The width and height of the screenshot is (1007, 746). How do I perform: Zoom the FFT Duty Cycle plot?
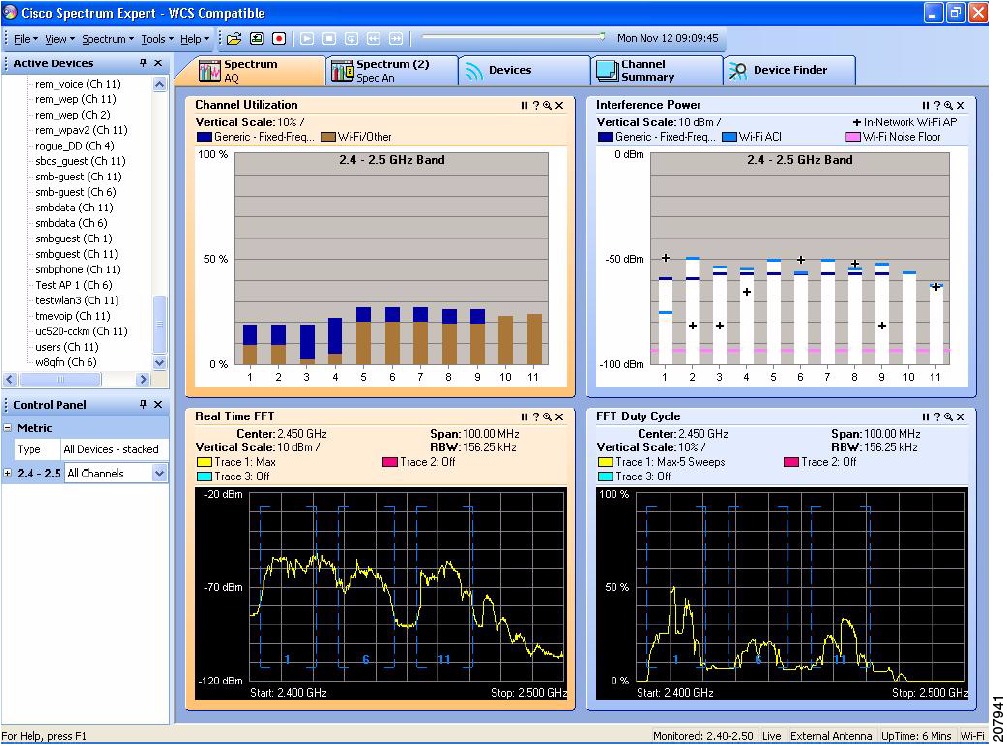tap(949, 417)
